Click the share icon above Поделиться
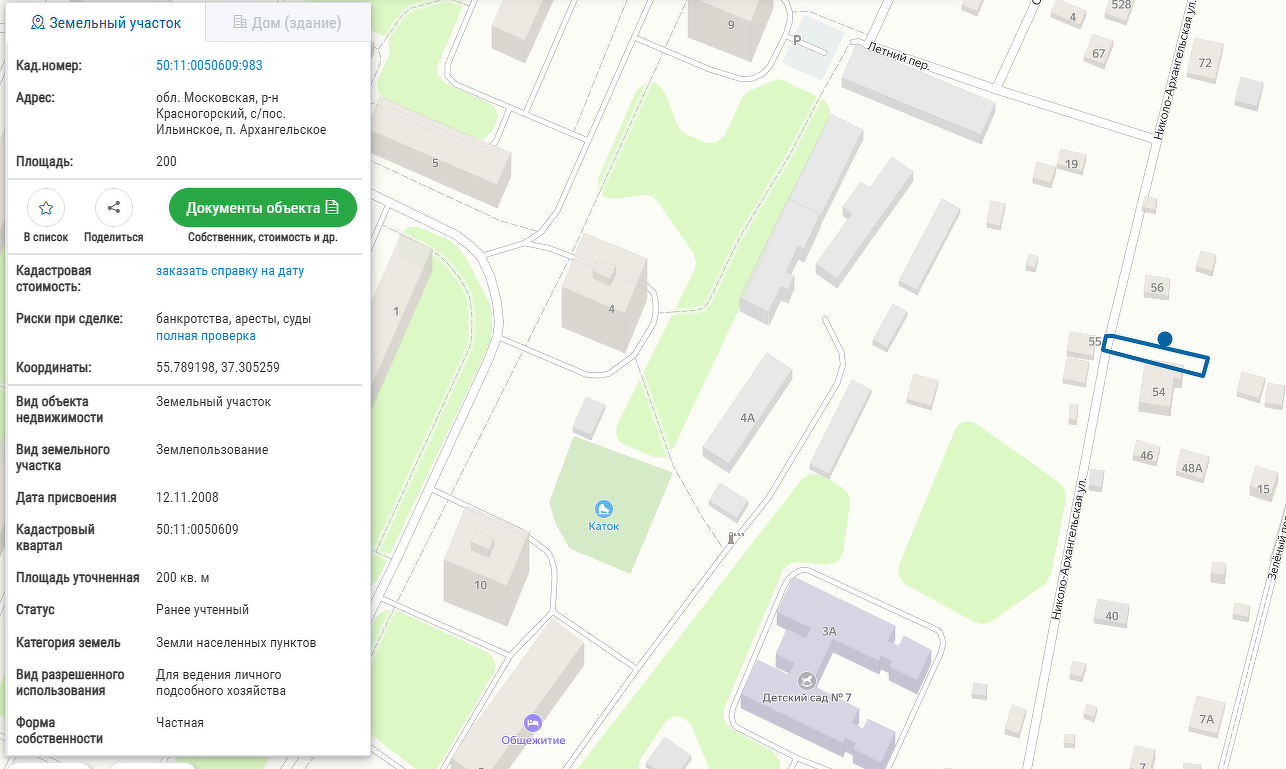Viewport: 1286px width, 769px height. click(114, 208)
